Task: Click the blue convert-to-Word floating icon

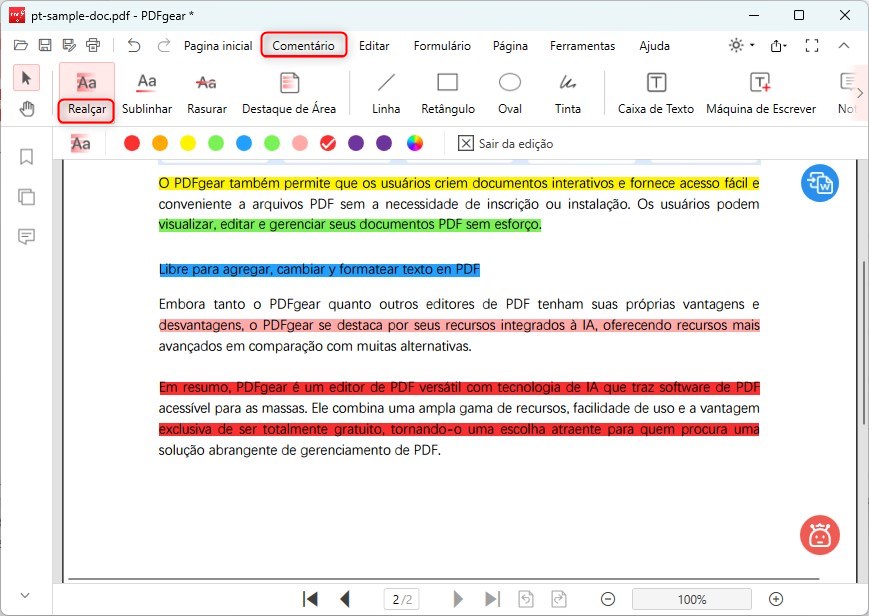Action: coord(820,184)
